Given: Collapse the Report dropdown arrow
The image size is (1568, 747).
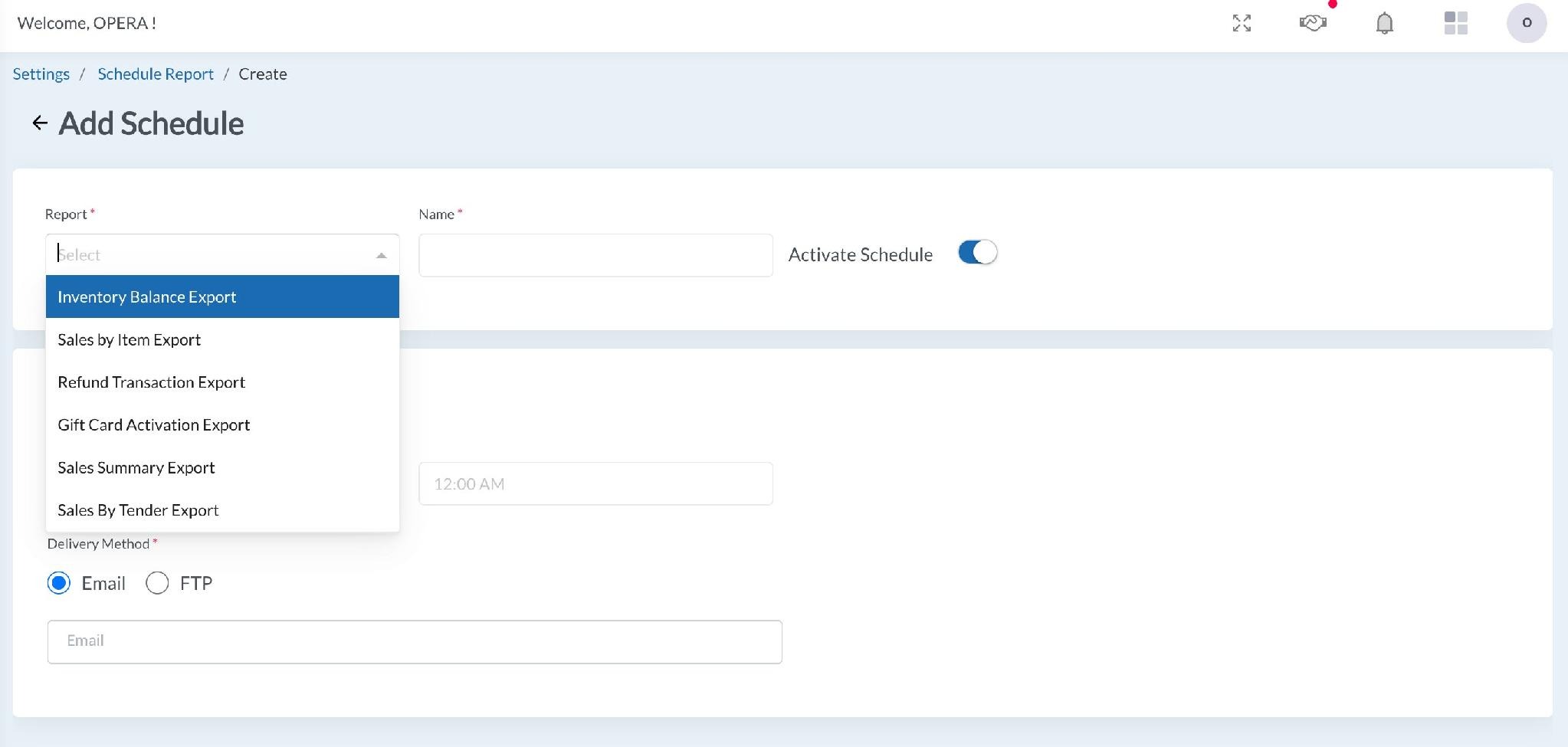Looking at the screenshot, I should pyautogui.click(x=381, y=255).
